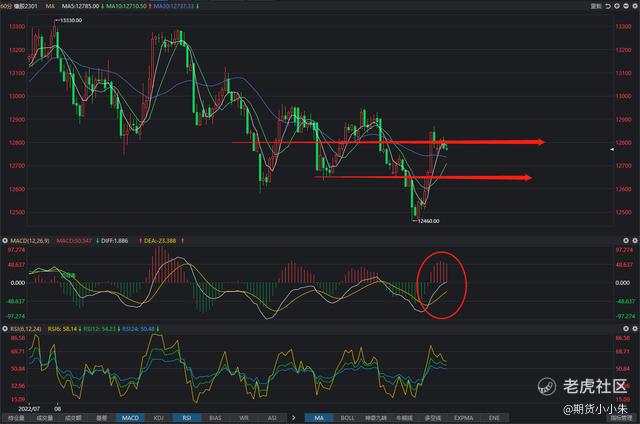Click the RSI(6,12,24) parameter label
This screenshot has height=424, width=640.
point(26,329)
